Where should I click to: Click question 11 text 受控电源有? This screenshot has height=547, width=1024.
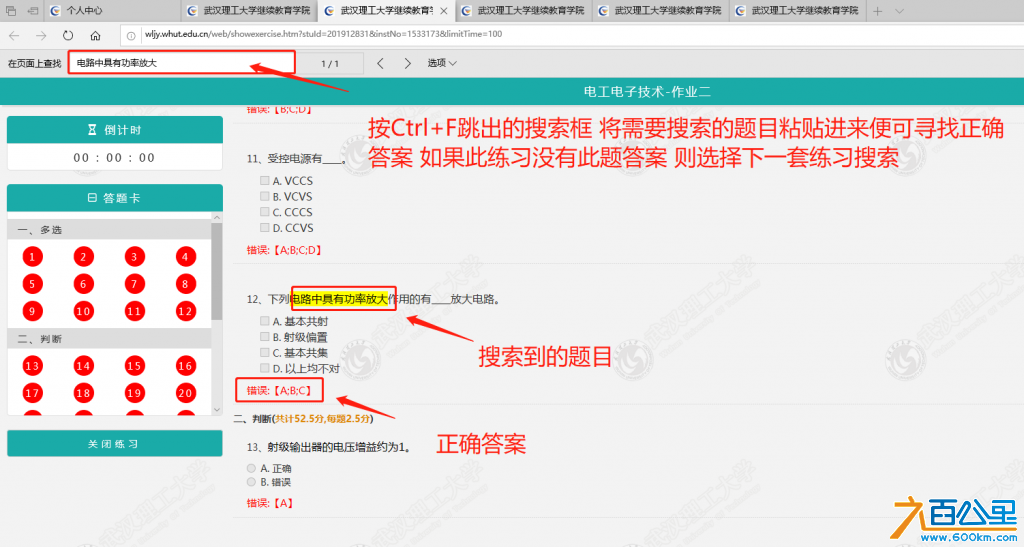click(x=295, y=159)
